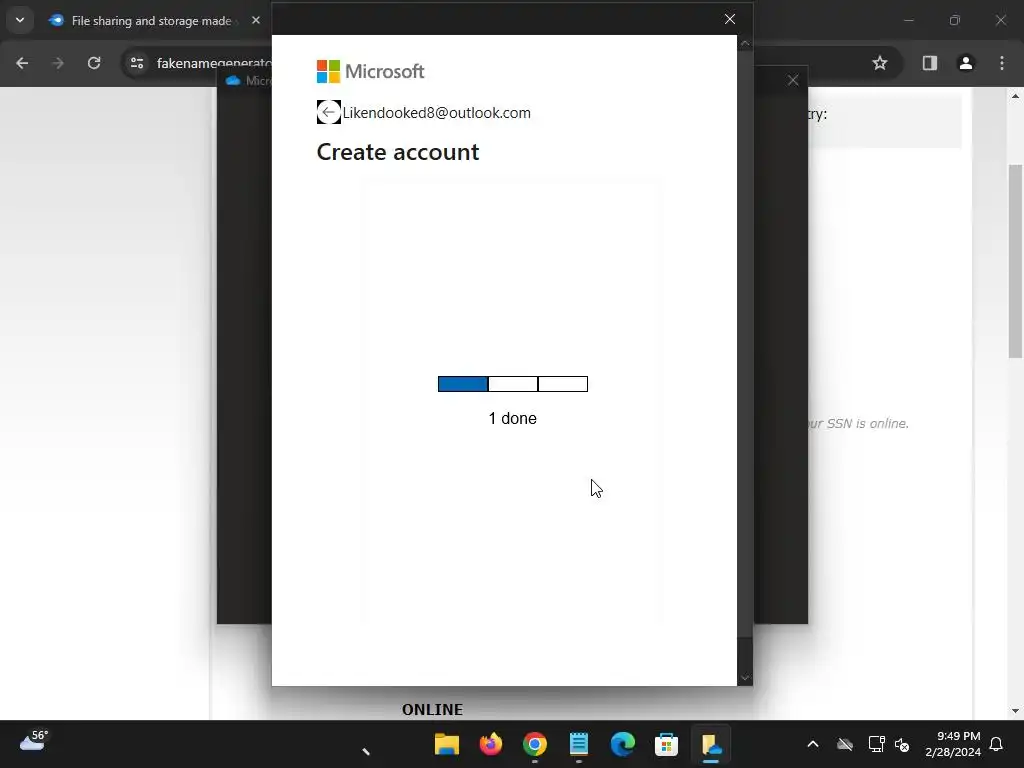The height and width of the screenshot is (768, 1024).
Task: Close the Create account dialog window
Action: click(x=730, y=19)
